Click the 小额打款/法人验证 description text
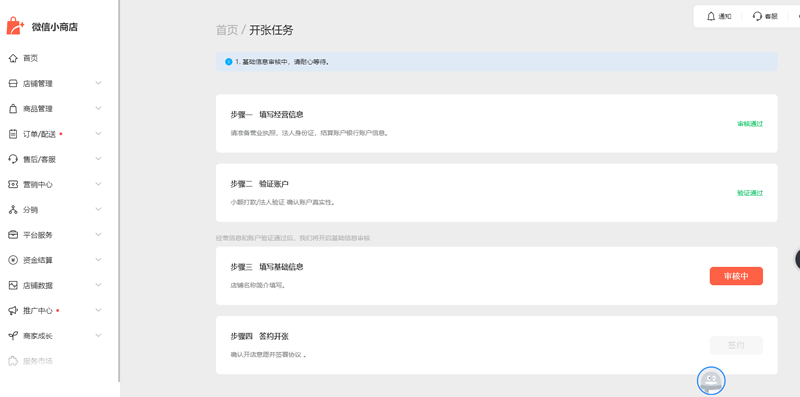Screen dimensions: 800x397 pyautogui.click(x=283, y=202)
